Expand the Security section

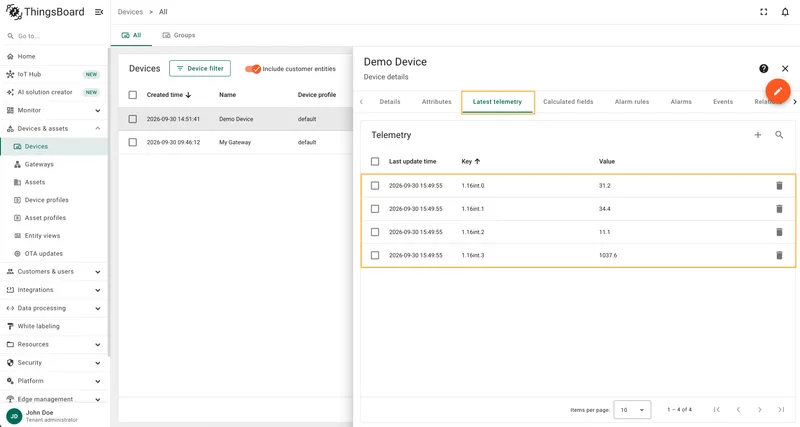pyautogui.click(x=54, y=363)
